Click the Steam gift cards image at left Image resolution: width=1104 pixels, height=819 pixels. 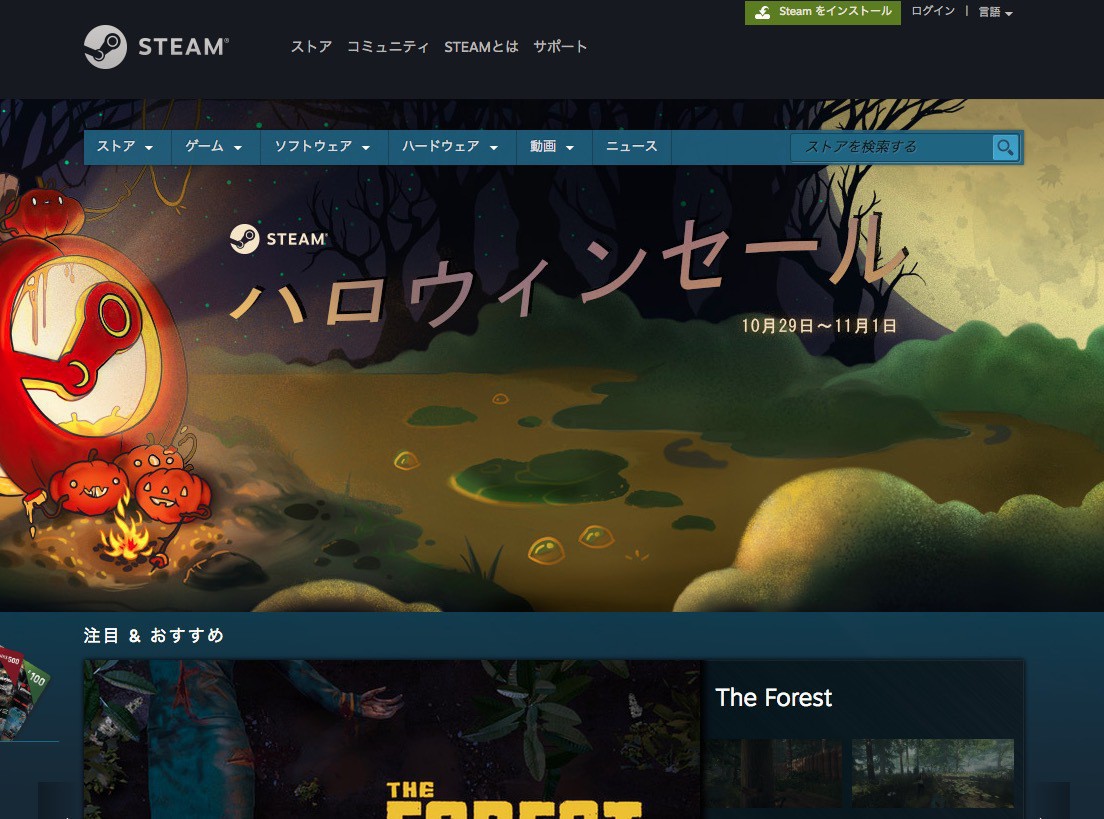tap(25, 694)
